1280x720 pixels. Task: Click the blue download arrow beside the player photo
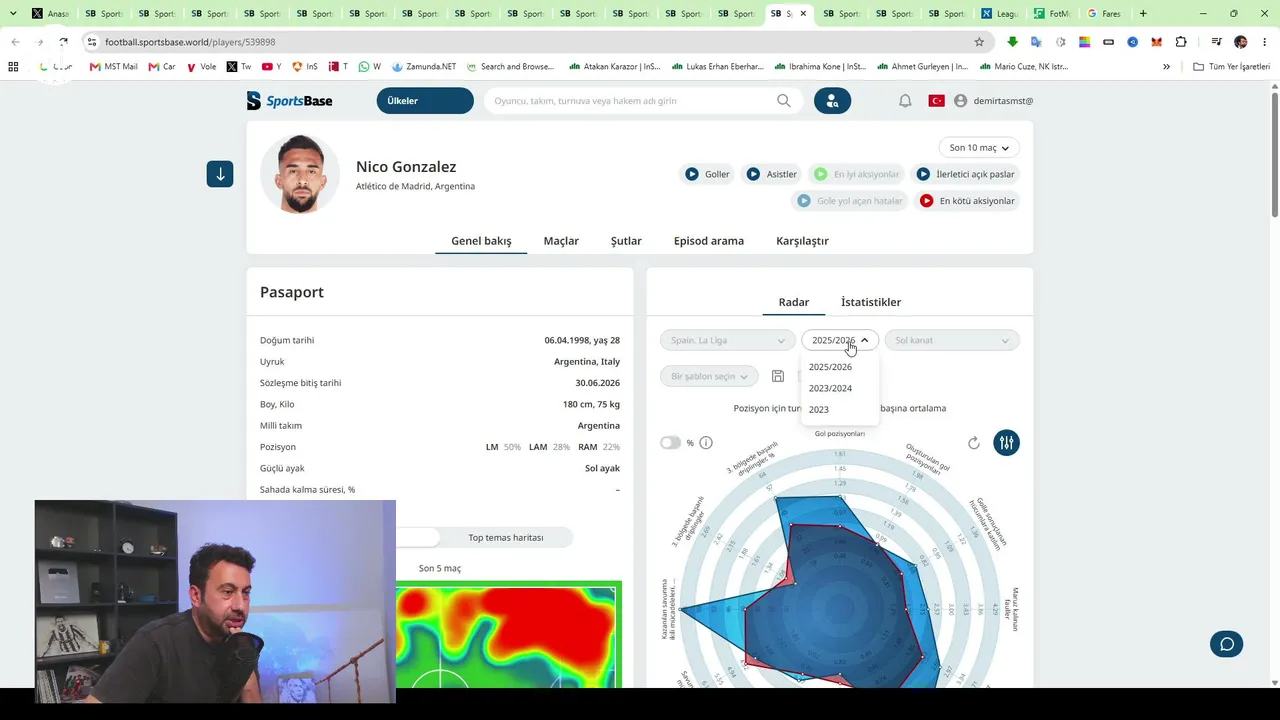[220, 174]
